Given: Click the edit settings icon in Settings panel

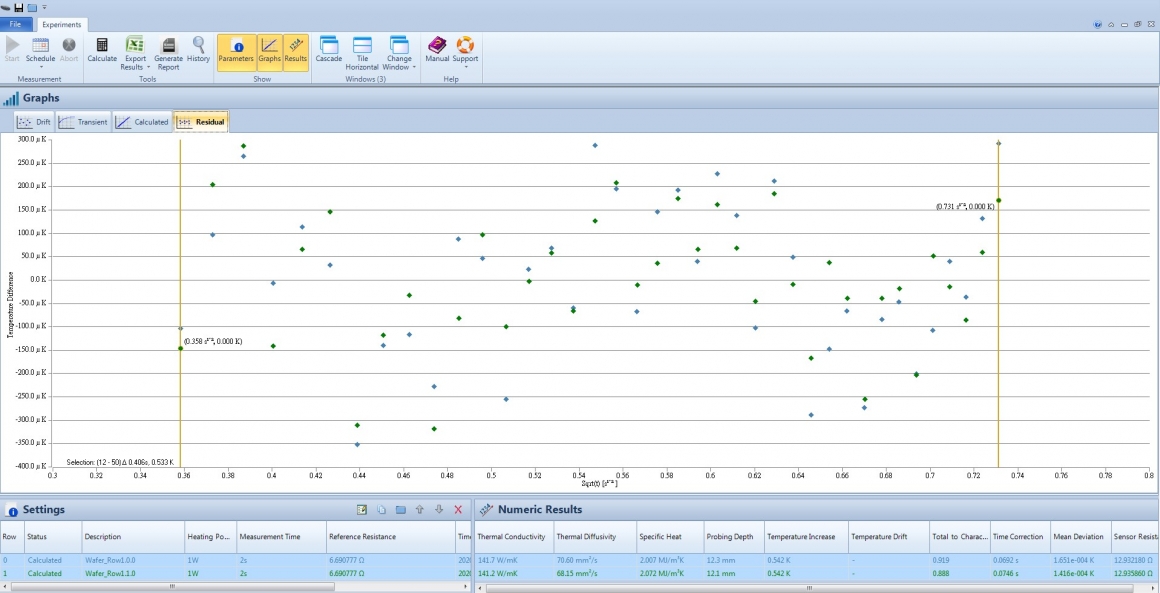Looking at the screenshot, I should (362, 509).
